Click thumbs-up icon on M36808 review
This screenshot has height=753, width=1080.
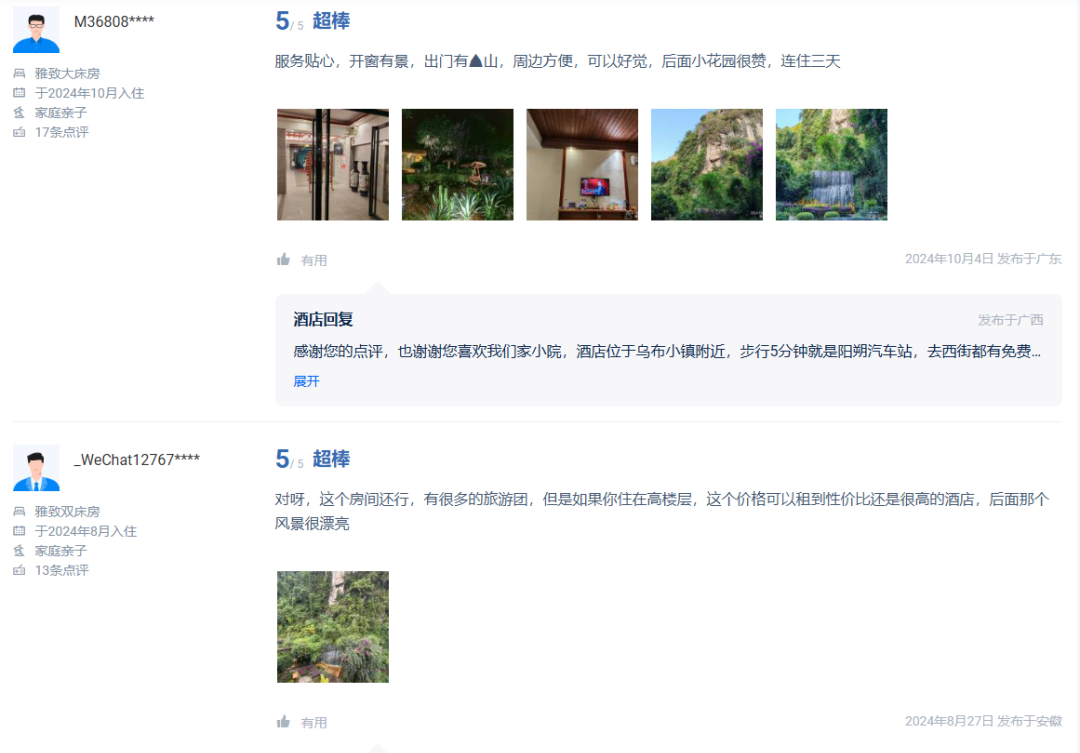(x=283, y=259)
